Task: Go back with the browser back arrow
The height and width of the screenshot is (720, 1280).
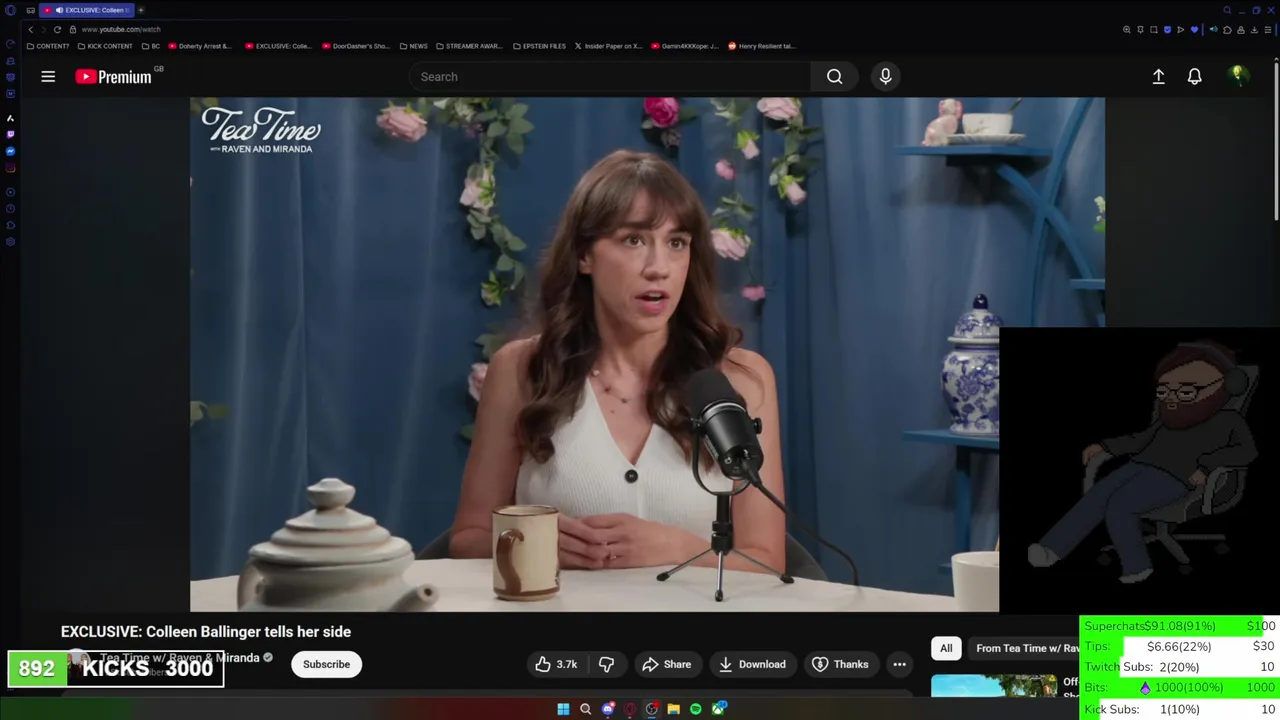Action: pos(30,29)
